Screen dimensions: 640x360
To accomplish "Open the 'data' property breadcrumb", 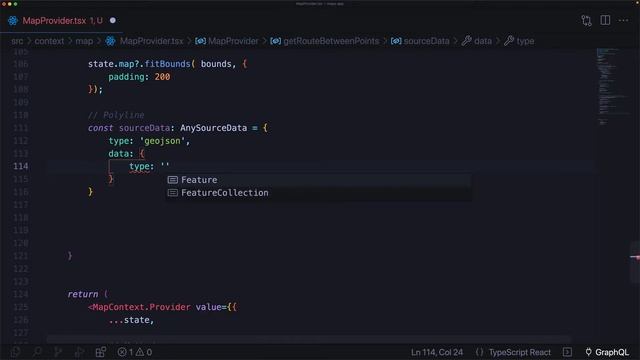I will 483,41.
